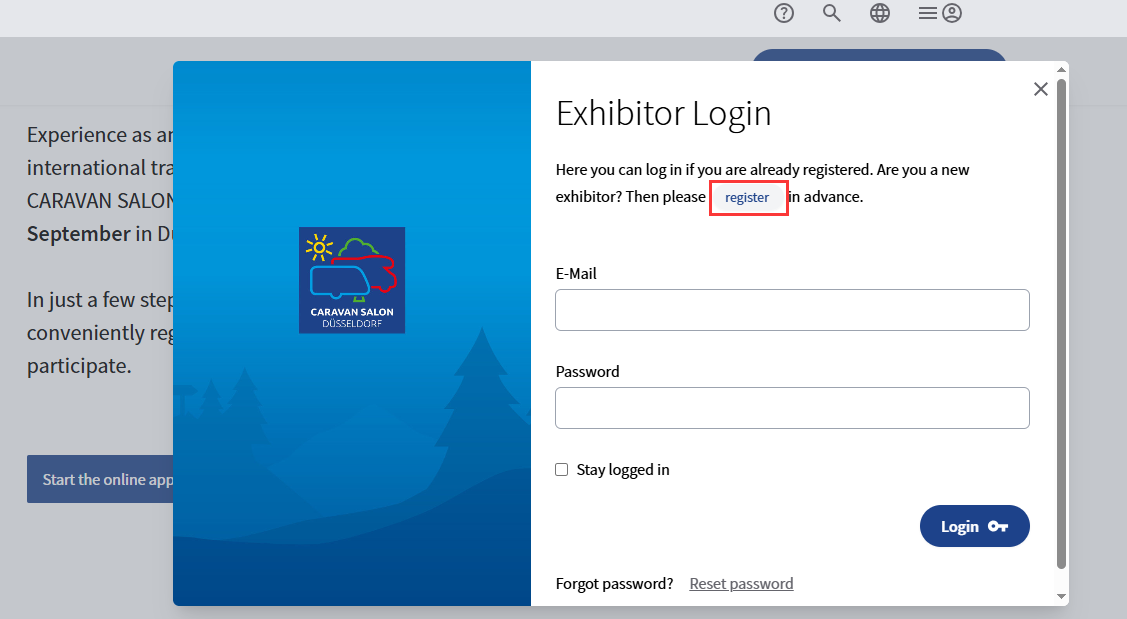Focus the Password input field
This screenshot has height=619, width=1127.
tap(792, 408)
